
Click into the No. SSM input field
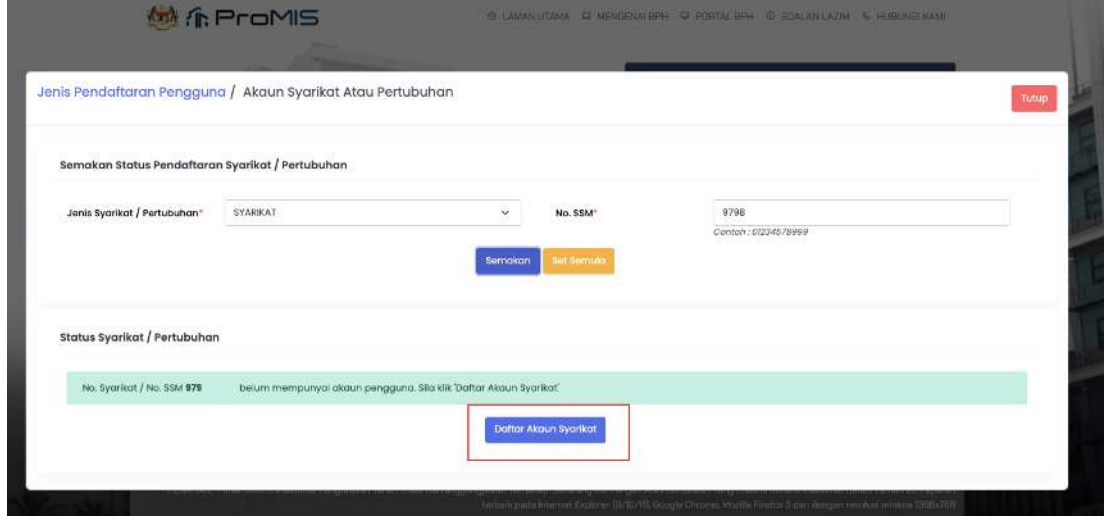[x=862, y=212]
